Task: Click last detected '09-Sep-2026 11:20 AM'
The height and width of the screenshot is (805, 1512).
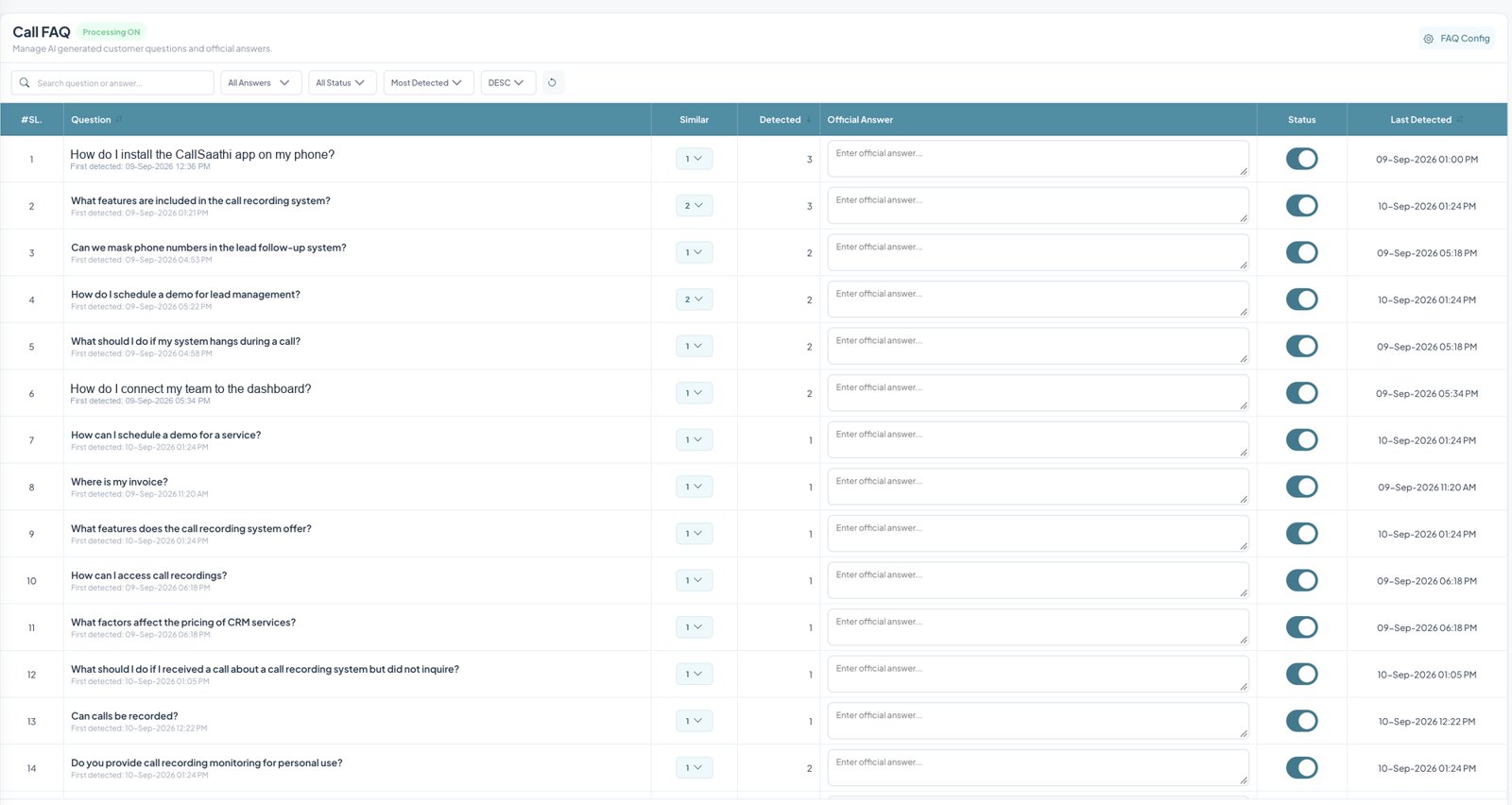Action: [1426, 488]
